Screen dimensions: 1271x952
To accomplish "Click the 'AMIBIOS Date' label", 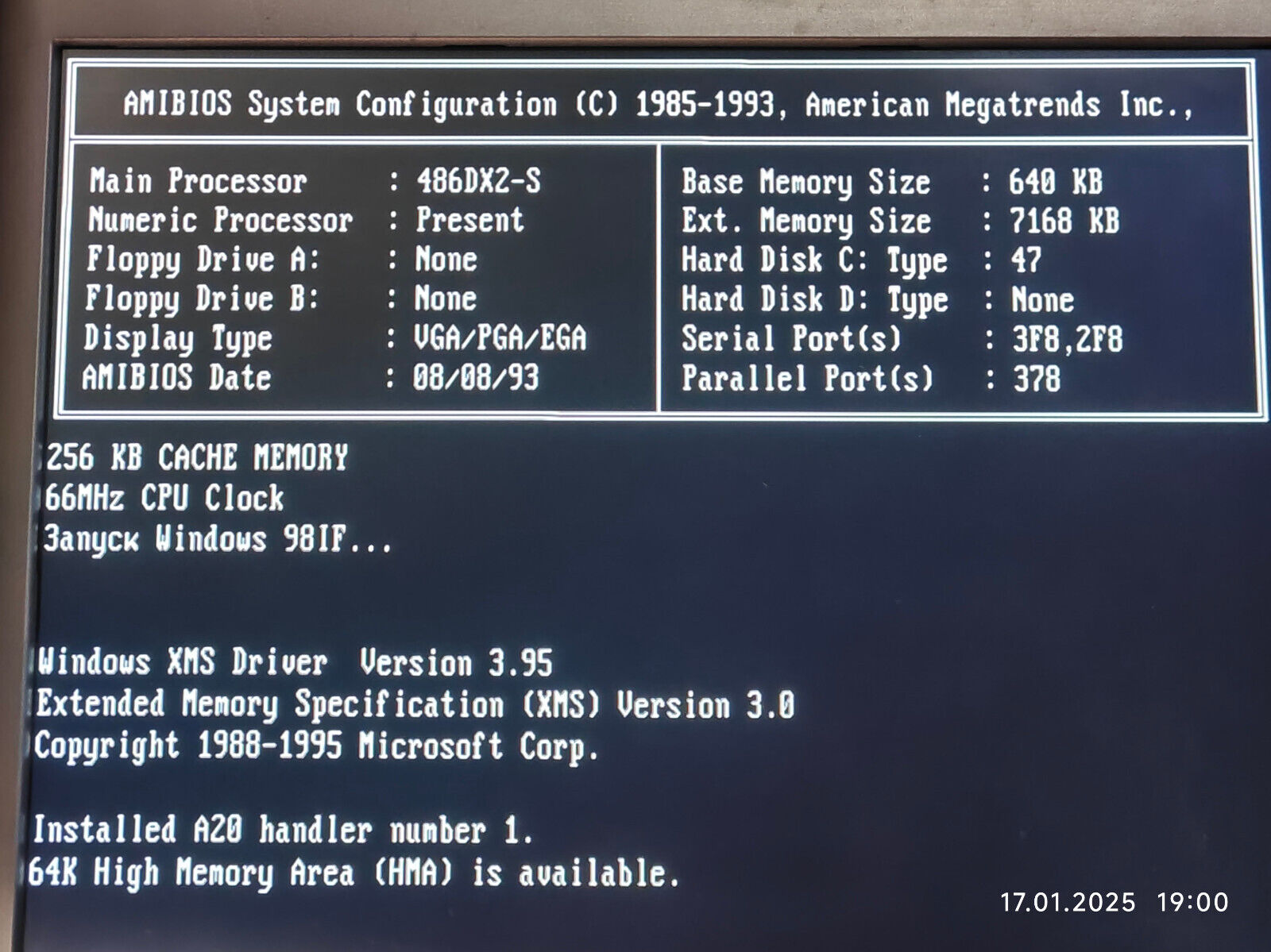I will pos(176,376).
